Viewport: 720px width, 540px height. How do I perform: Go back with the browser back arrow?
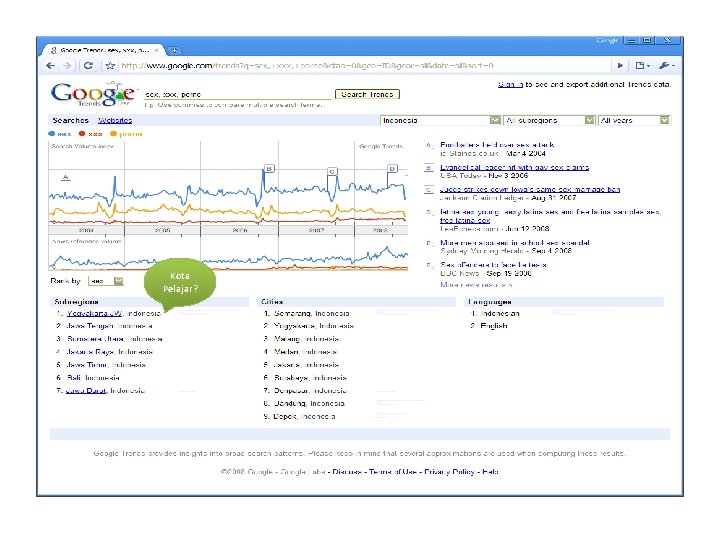coord(51,66)
